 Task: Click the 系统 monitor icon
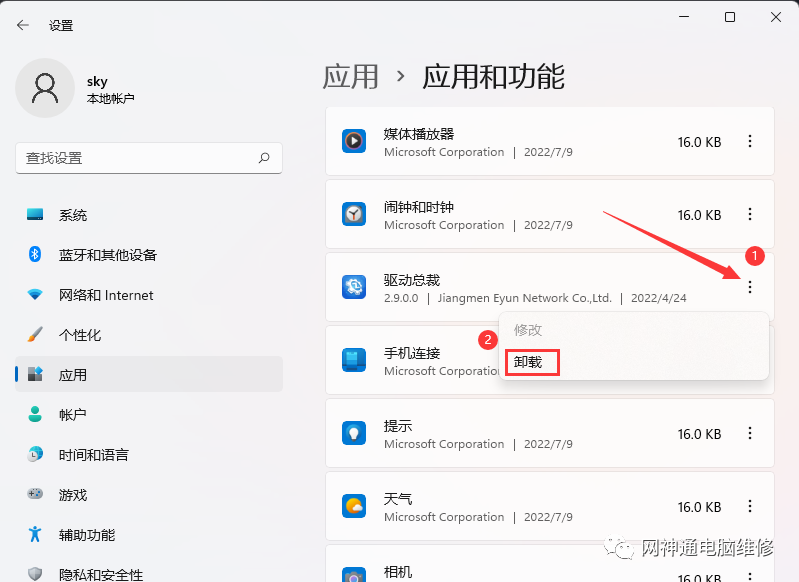point(35,215)
